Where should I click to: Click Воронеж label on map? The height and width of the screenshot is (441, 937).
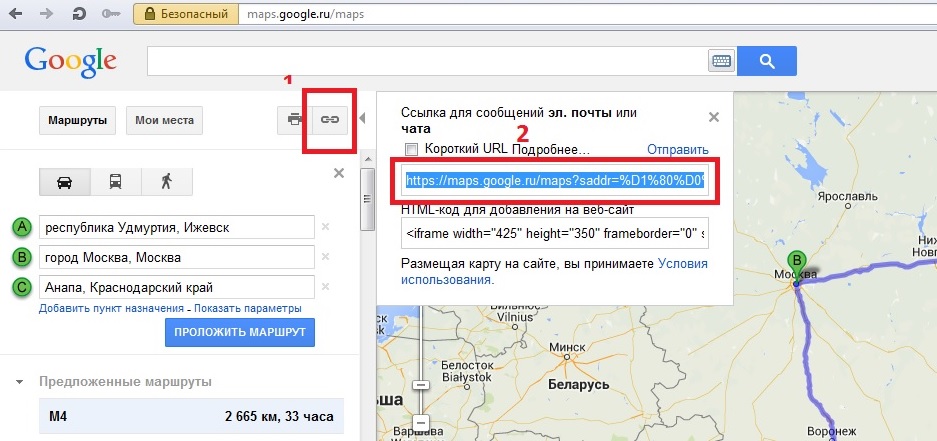point(832,430)
